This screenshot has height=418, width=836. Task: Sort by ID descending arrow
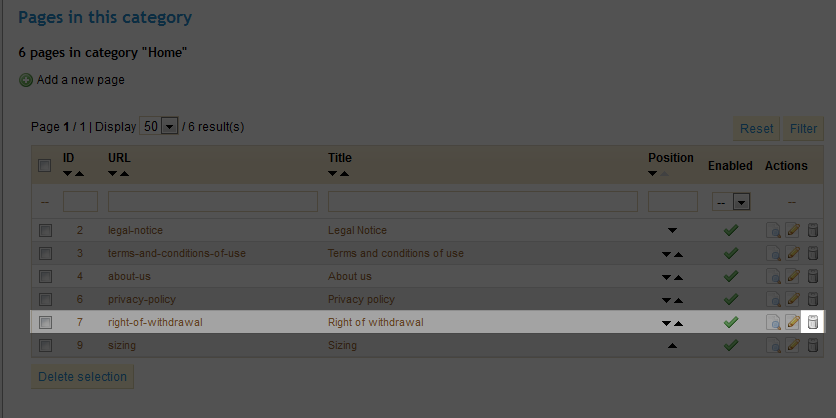(68, 174)
